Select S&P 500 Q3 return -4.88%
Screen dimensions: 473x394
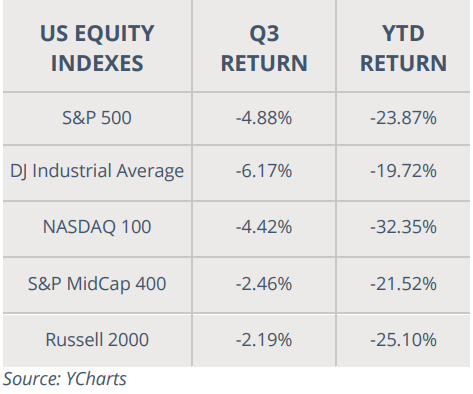tap(264, 118)
